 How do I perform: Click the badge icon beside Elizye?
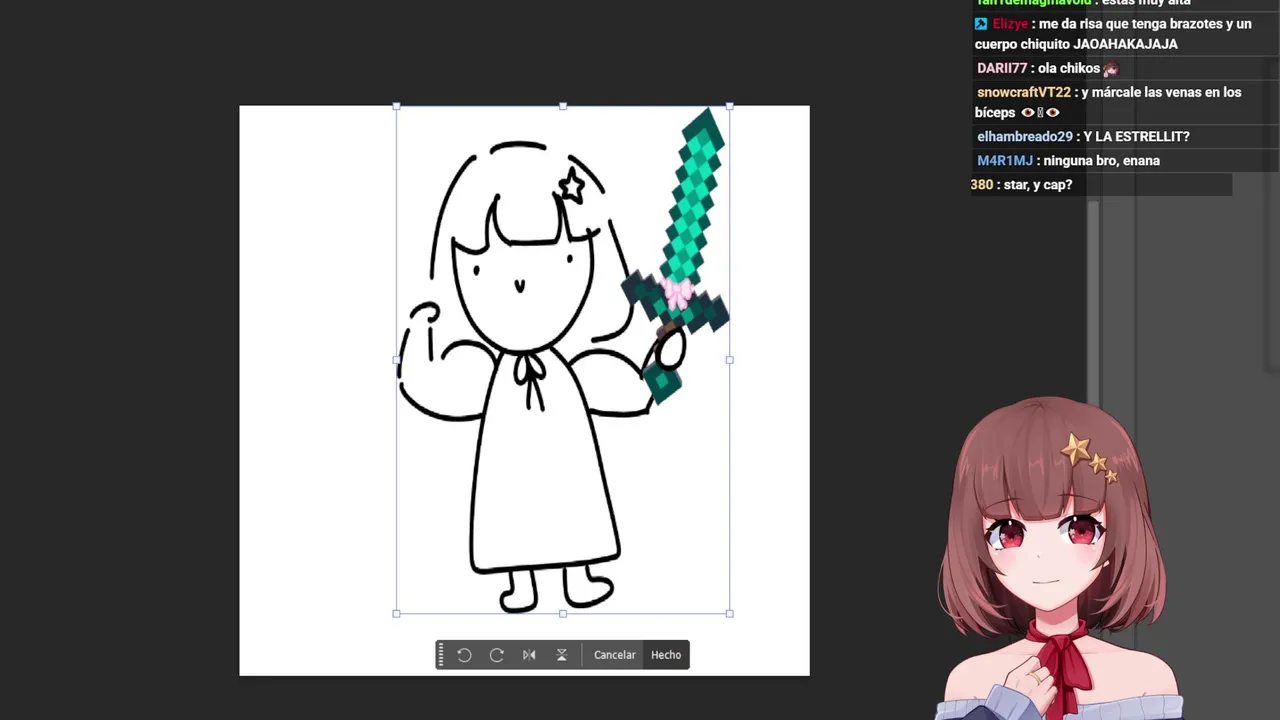click(x=981, y=24)
